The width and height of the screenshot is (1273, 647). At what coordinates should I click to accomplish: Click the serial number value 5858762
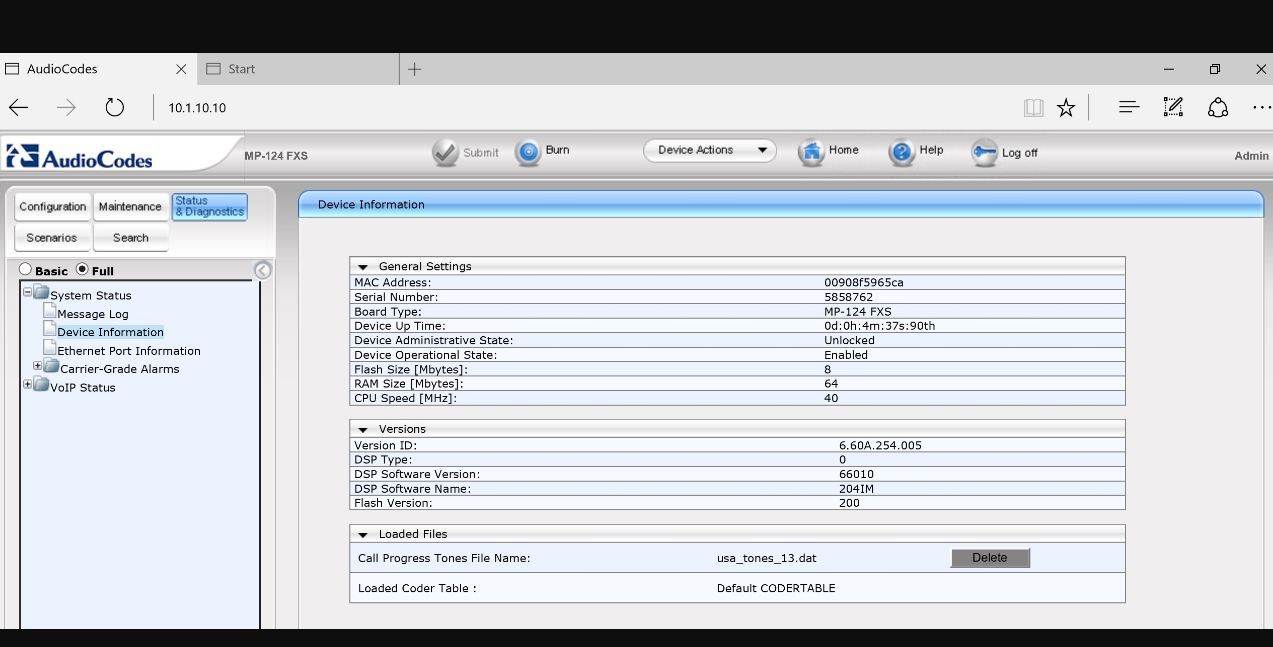pyautogui.click(x=849, y=297)
